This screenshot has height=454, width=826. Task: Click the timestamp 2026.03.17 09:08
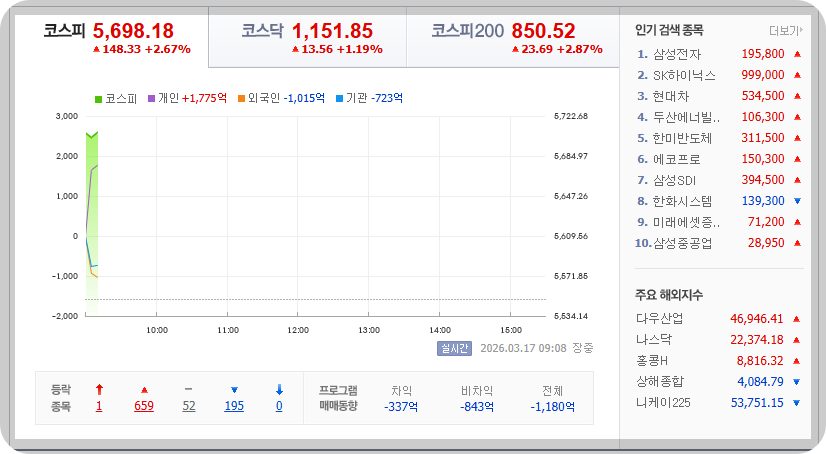click(523, 349)
